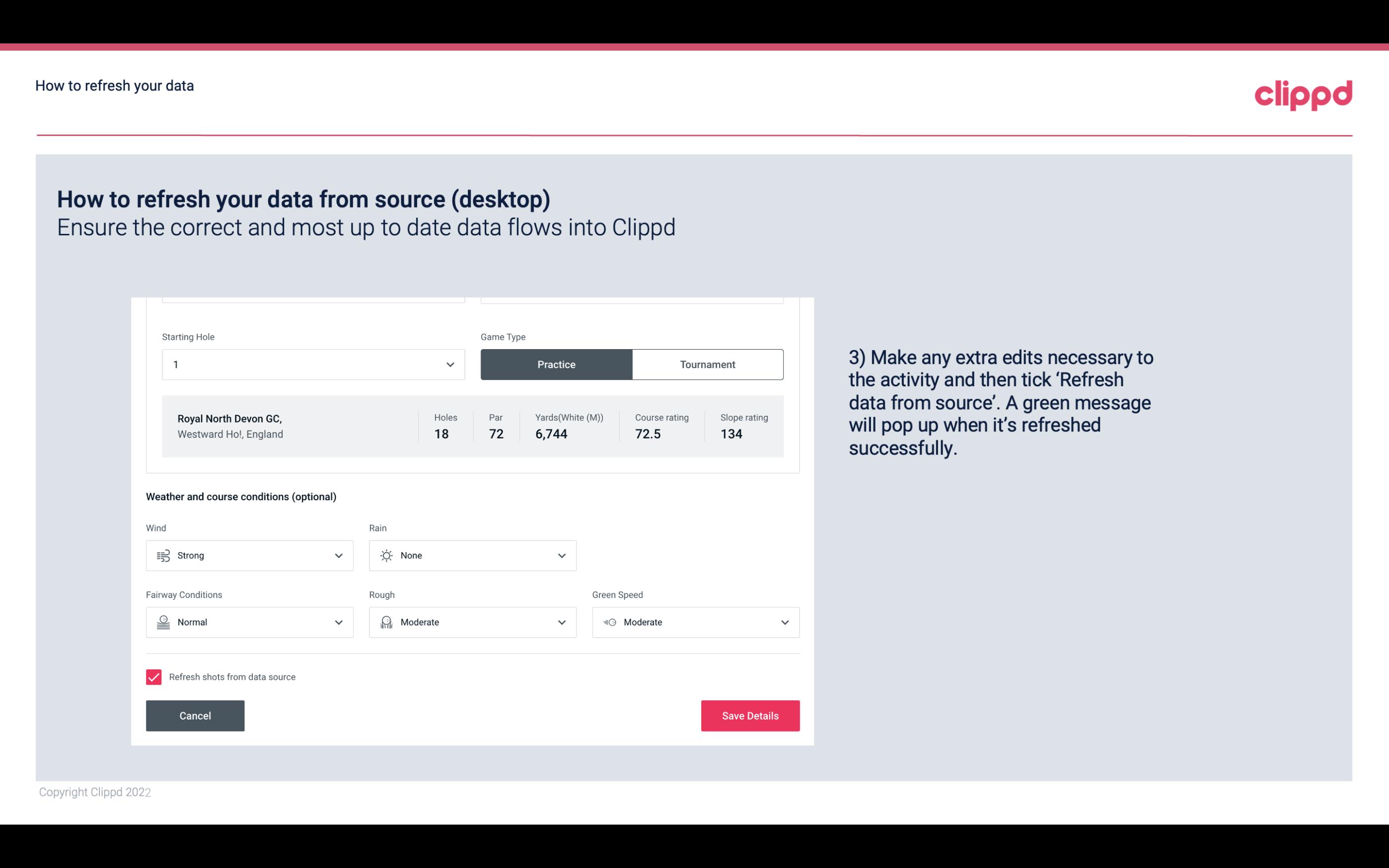The height and width of the screenshot is (868, 1389).
Task: Click the fairway conditions dropdown icon
Action: [339, 622]
